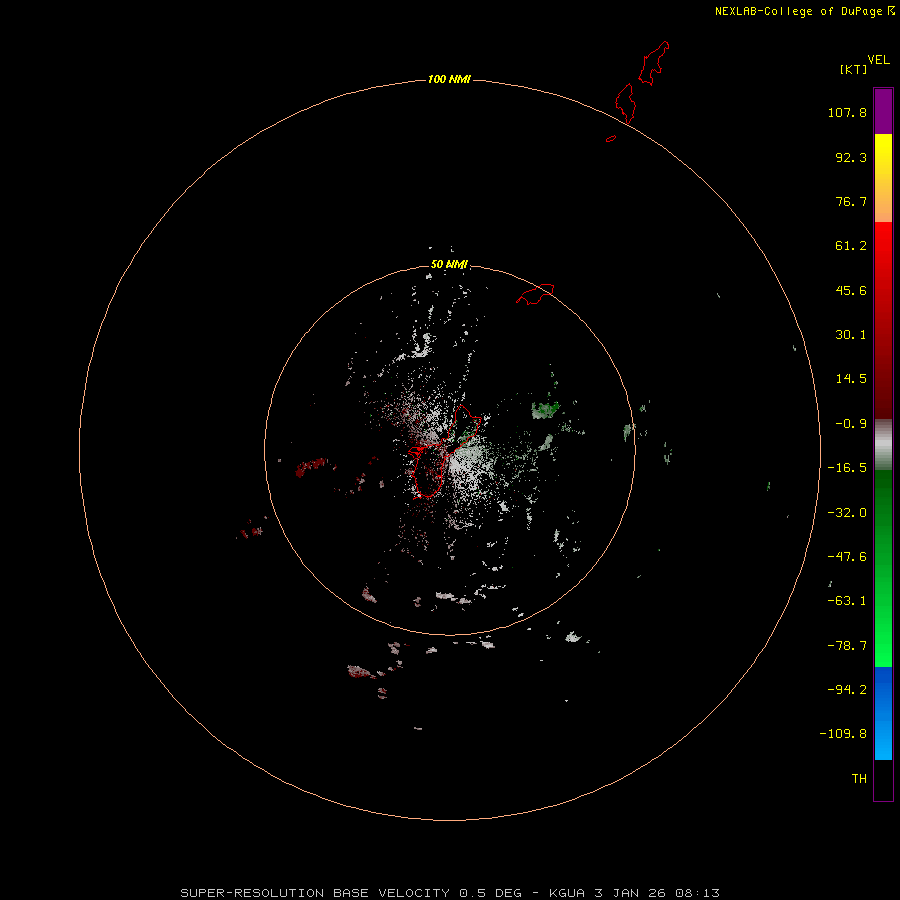Click the Guam island outline at radar center
Viewport: 900px width, 900px height.
coord(443,452)
